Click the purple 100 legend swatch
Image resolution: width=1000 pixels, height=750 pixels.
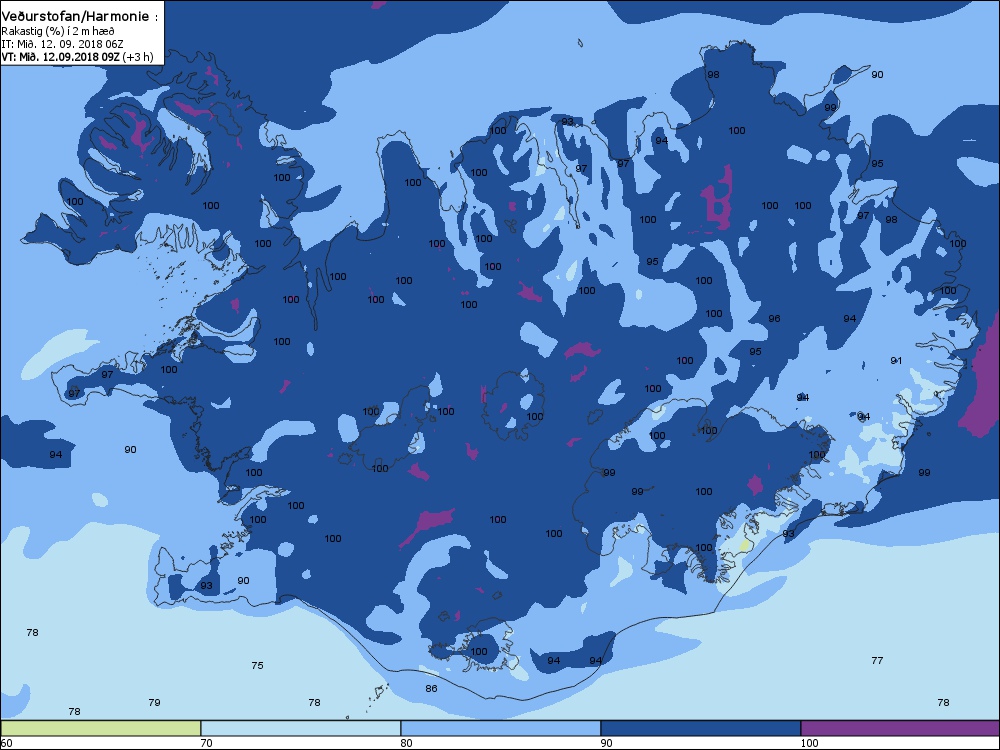coord(900,728)
